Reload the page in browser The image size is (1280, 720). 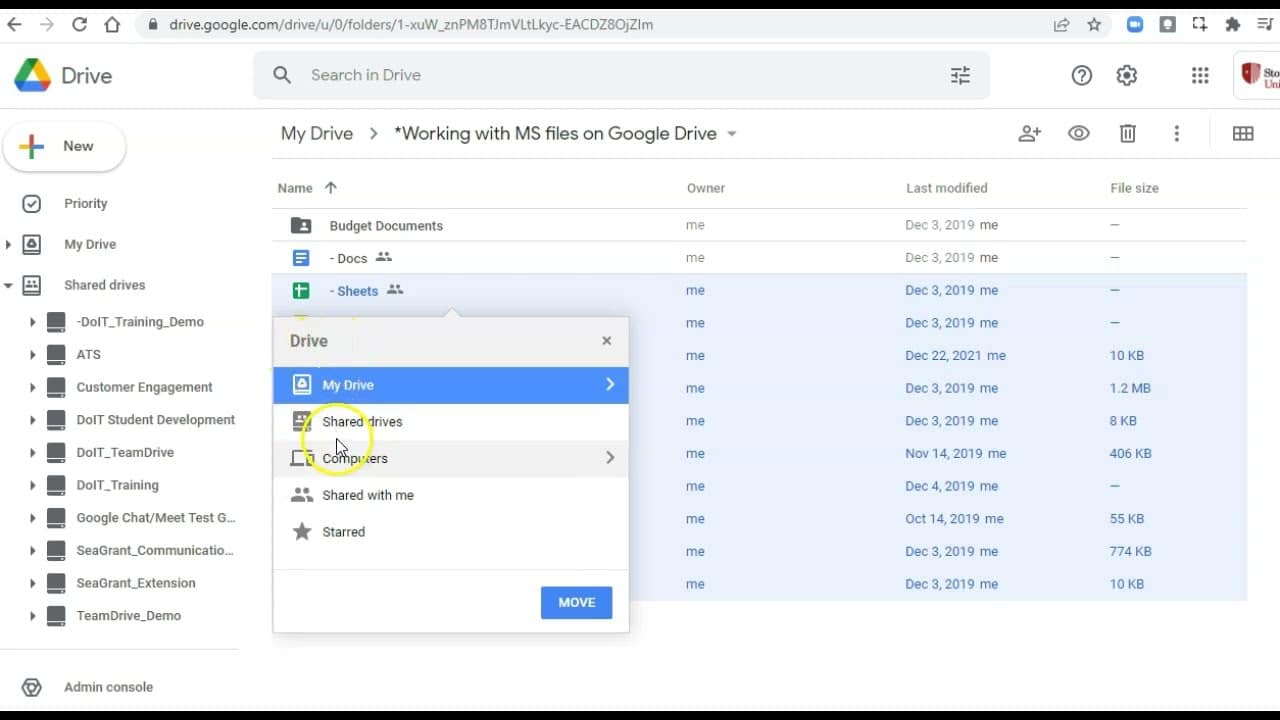[x=80, y=24]
